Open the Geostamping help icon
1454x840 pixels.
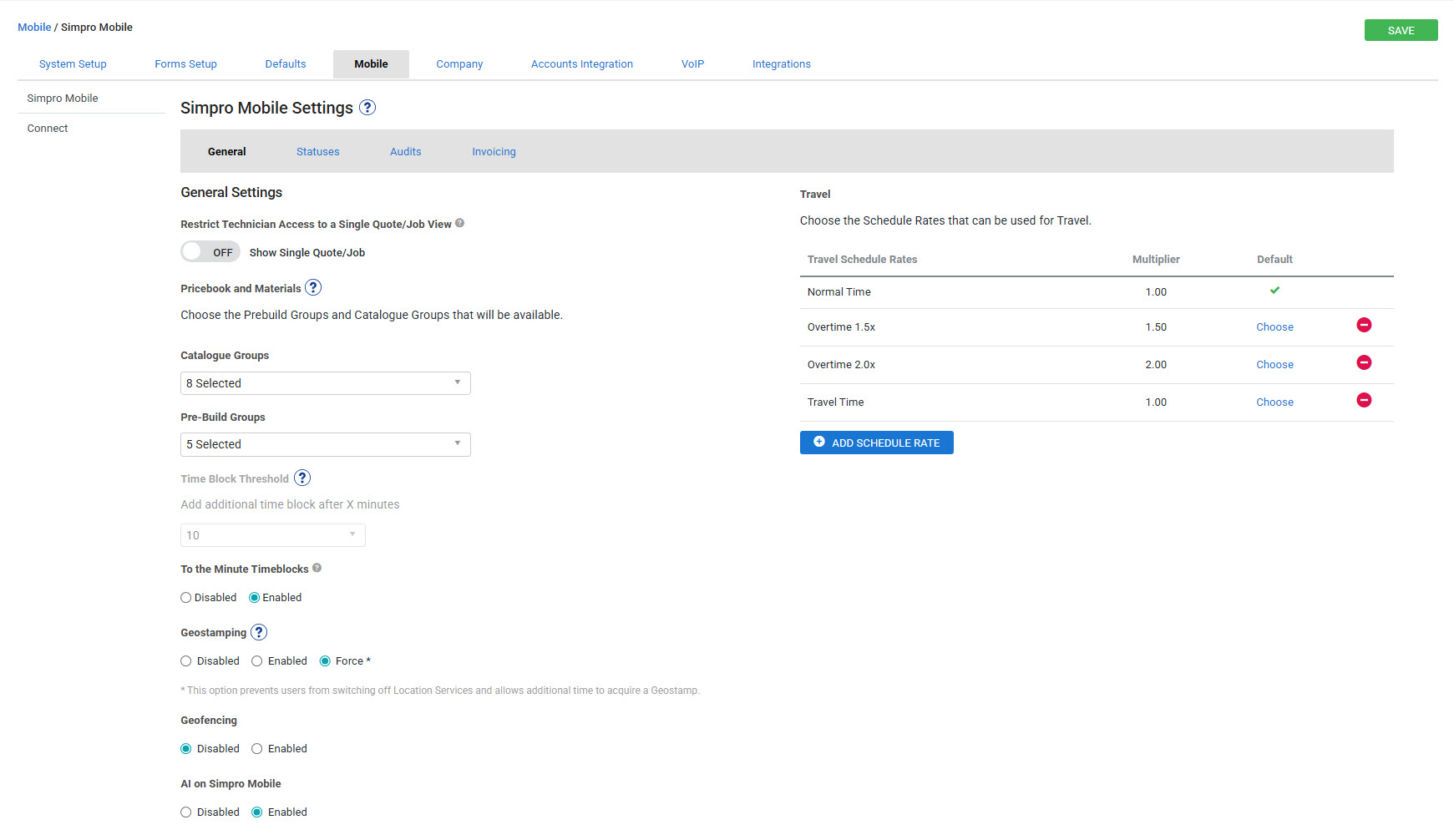(x=259, y=633)
